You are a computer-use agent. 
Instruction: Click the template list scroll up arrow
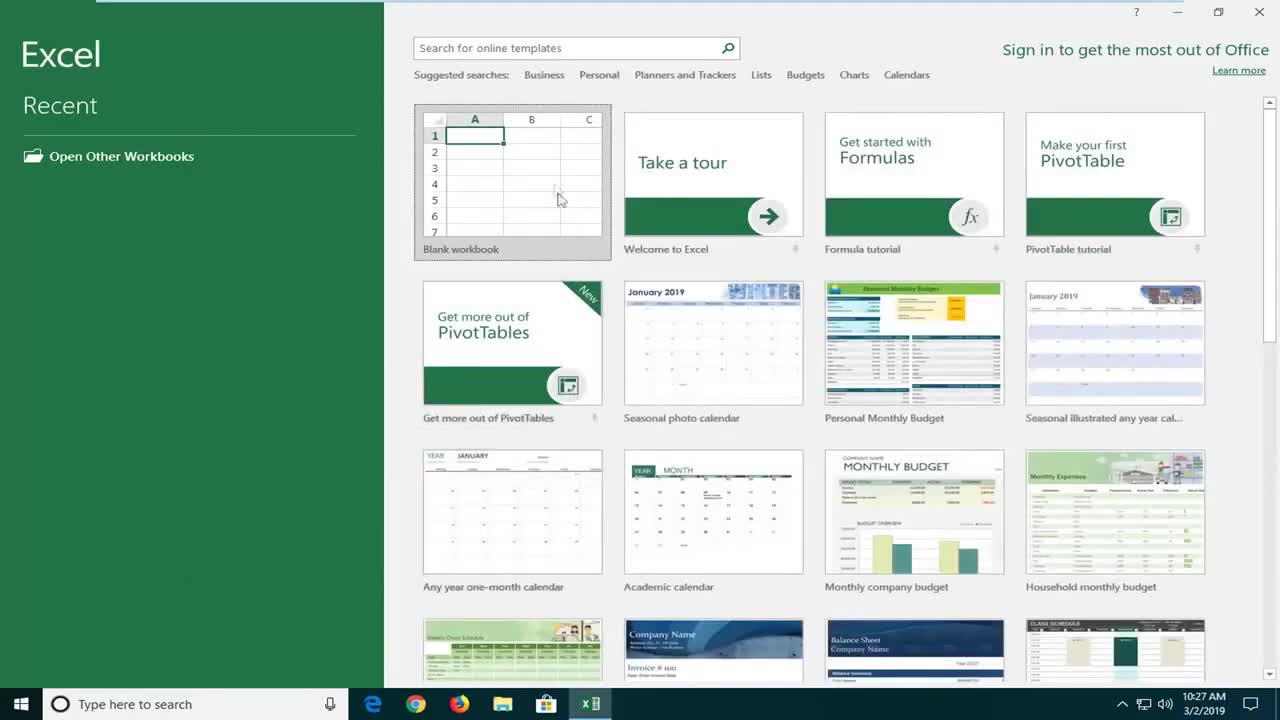[x=1270, y=103]
